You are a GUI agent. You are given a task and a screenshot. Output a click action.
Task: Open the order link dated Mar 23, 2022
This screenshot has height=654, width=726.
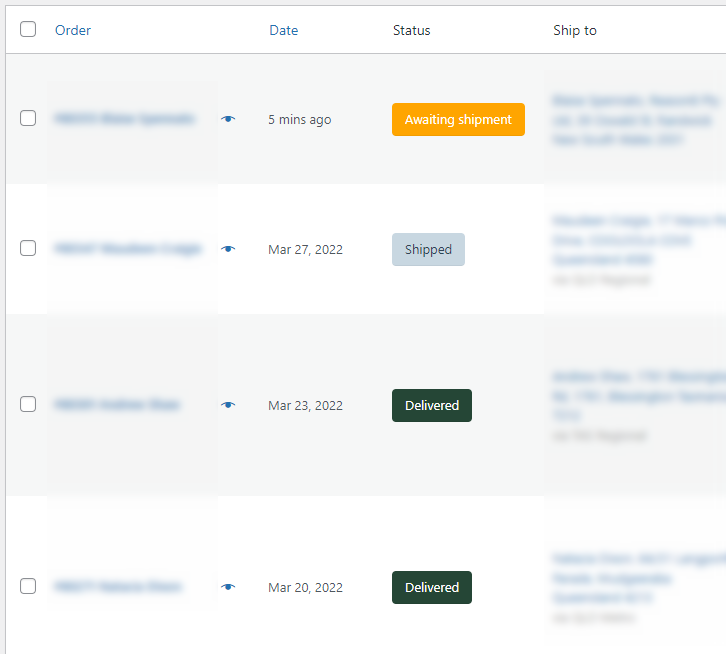(x=116, y=405)
